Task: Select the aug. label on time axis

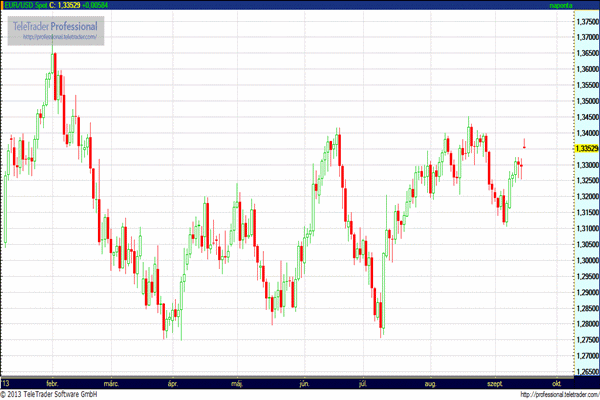Action: pyautogui.click(x=430, y=383)
